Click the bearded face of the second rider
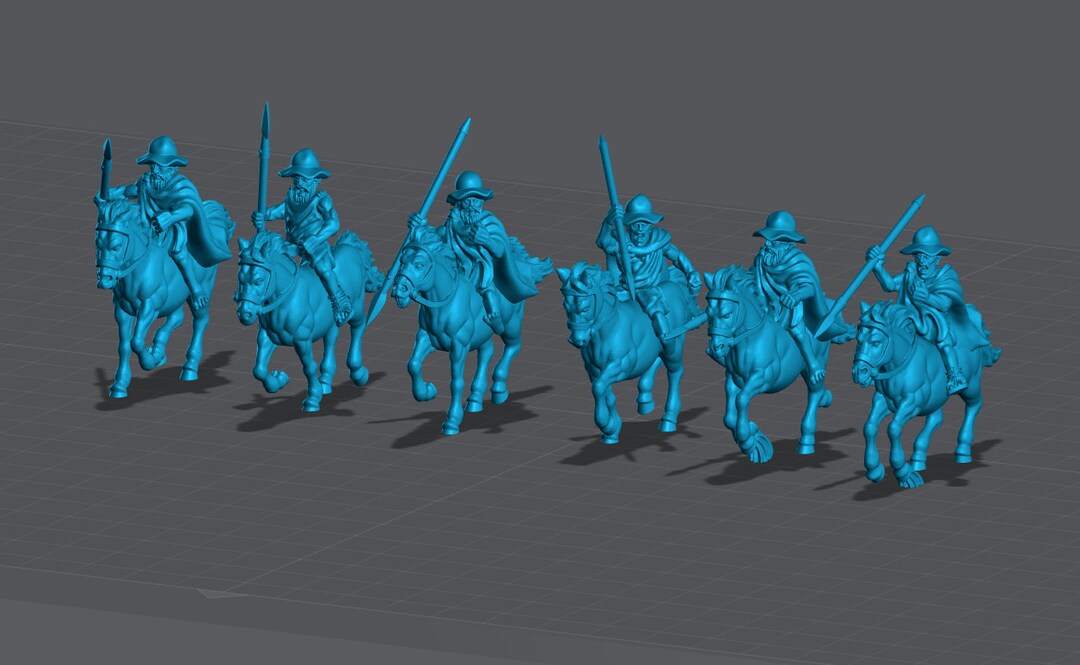This screenshot has width=1080, height=665. [x=300, y=190]
